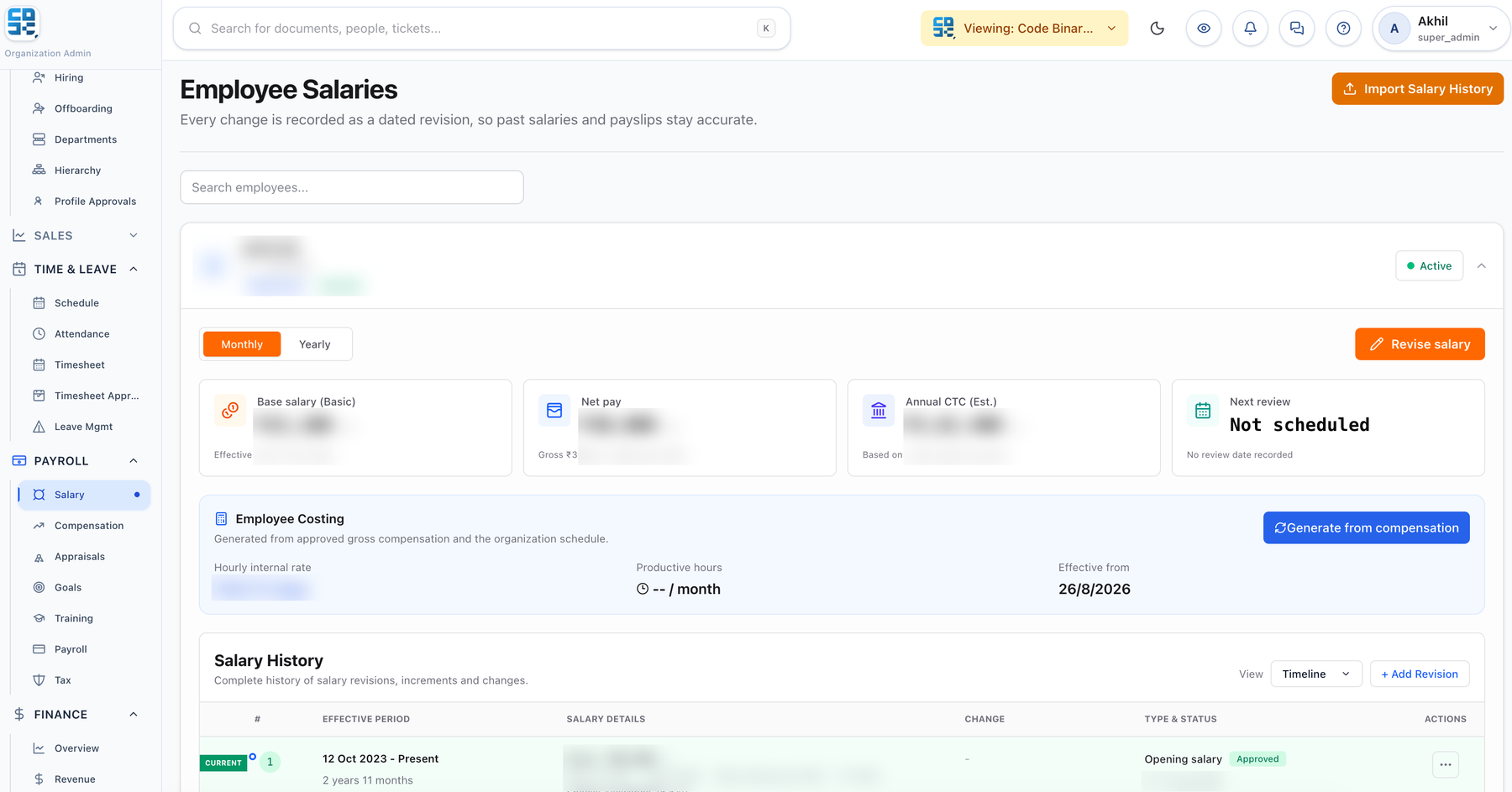Open the chat messages icon

pos(1297,29)
